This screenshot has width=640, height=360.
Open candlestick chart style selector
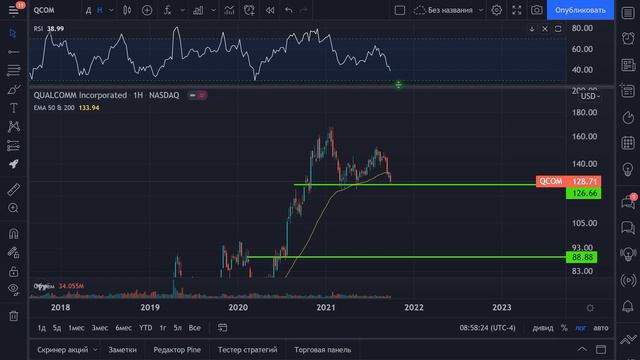pos(127,10)
